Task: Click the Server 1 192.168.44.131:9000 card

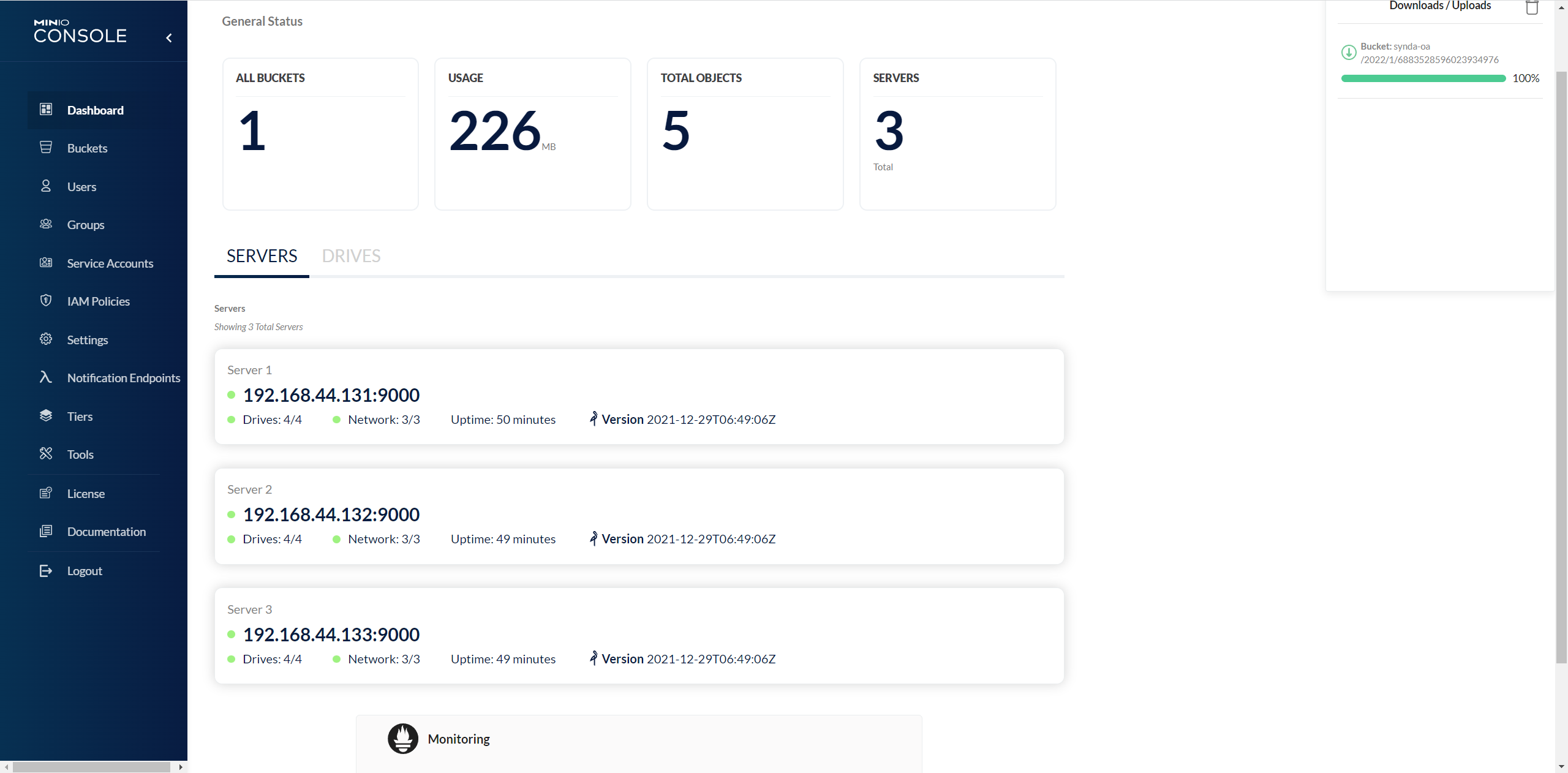Action: pos(639,396)
